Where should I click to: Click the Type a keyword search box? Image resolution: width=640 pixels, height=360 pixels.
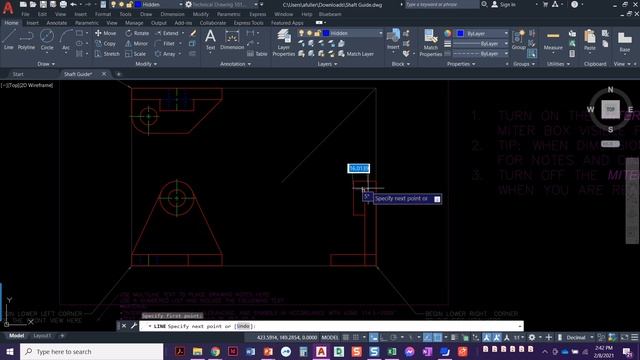442,4
